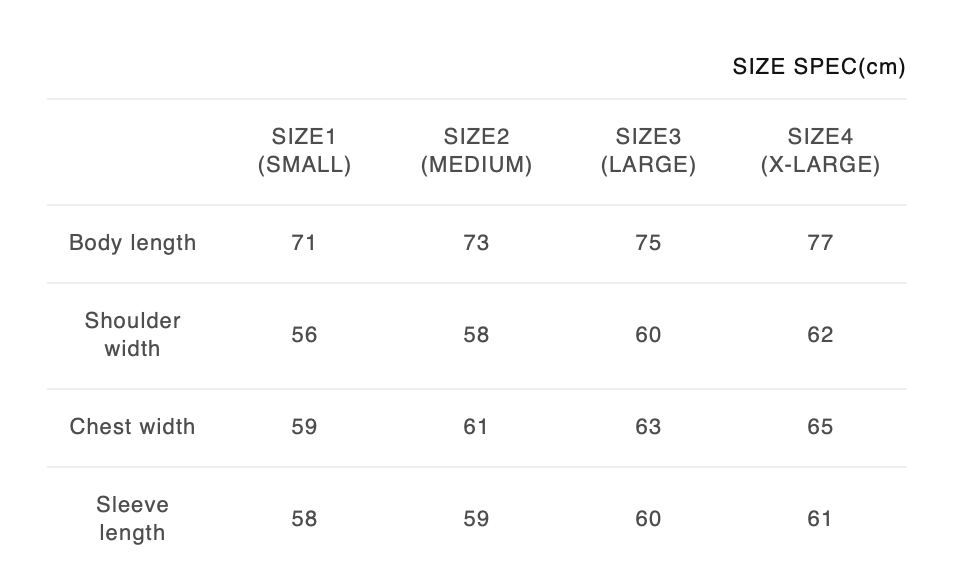This screenshot has height=570, width=976.
Task: Click Chest width value 65 for X-Large
Action: click(x=820, y=427)
